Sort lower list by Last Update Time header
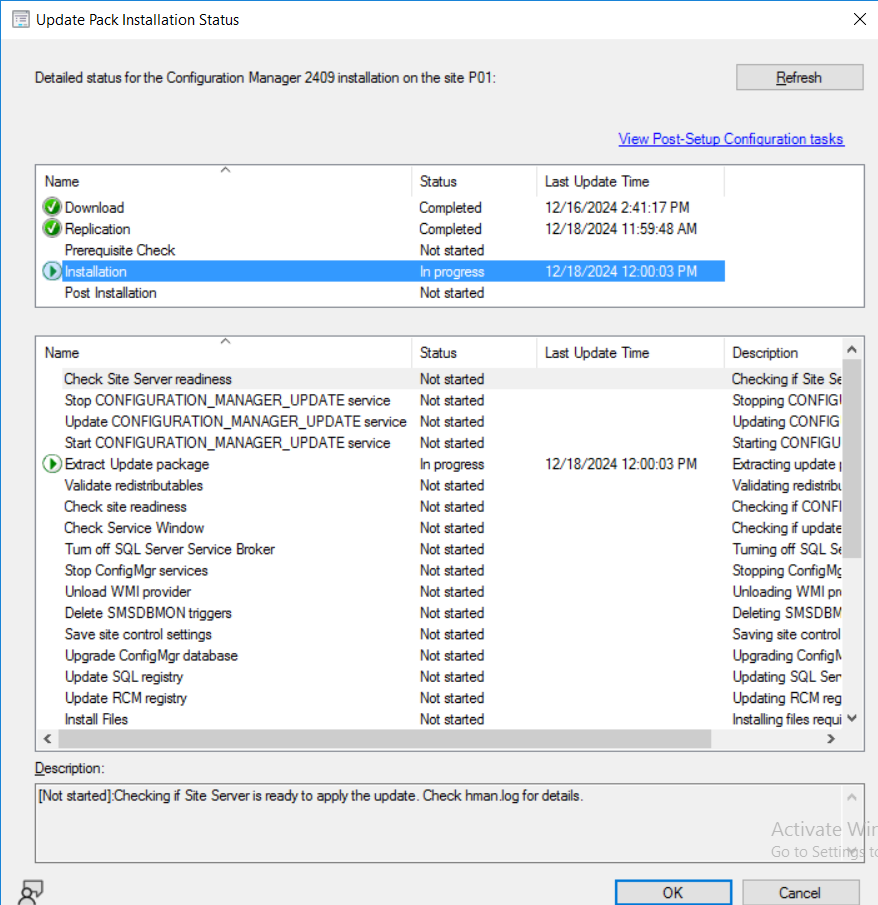Viewport: 878px width, 905px height. (x=630, y=353)
